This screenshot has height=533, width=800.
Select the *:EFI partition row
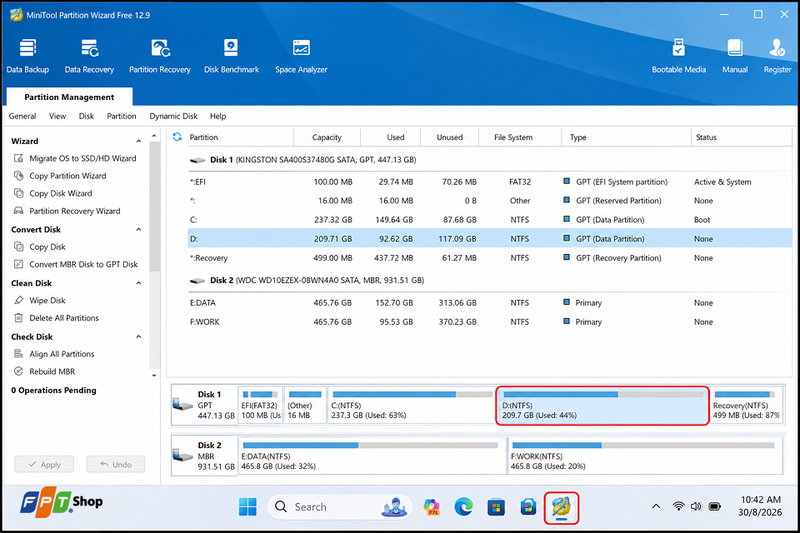tap(490, 182)
